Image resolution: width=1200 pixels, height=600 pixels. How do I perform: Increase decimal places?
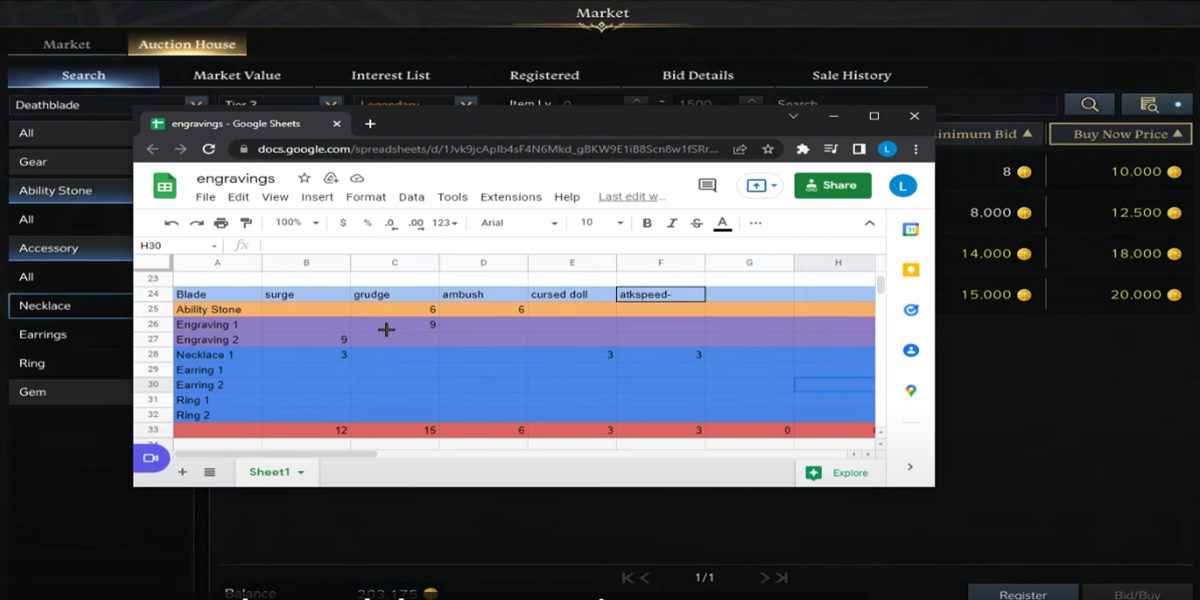416,223
